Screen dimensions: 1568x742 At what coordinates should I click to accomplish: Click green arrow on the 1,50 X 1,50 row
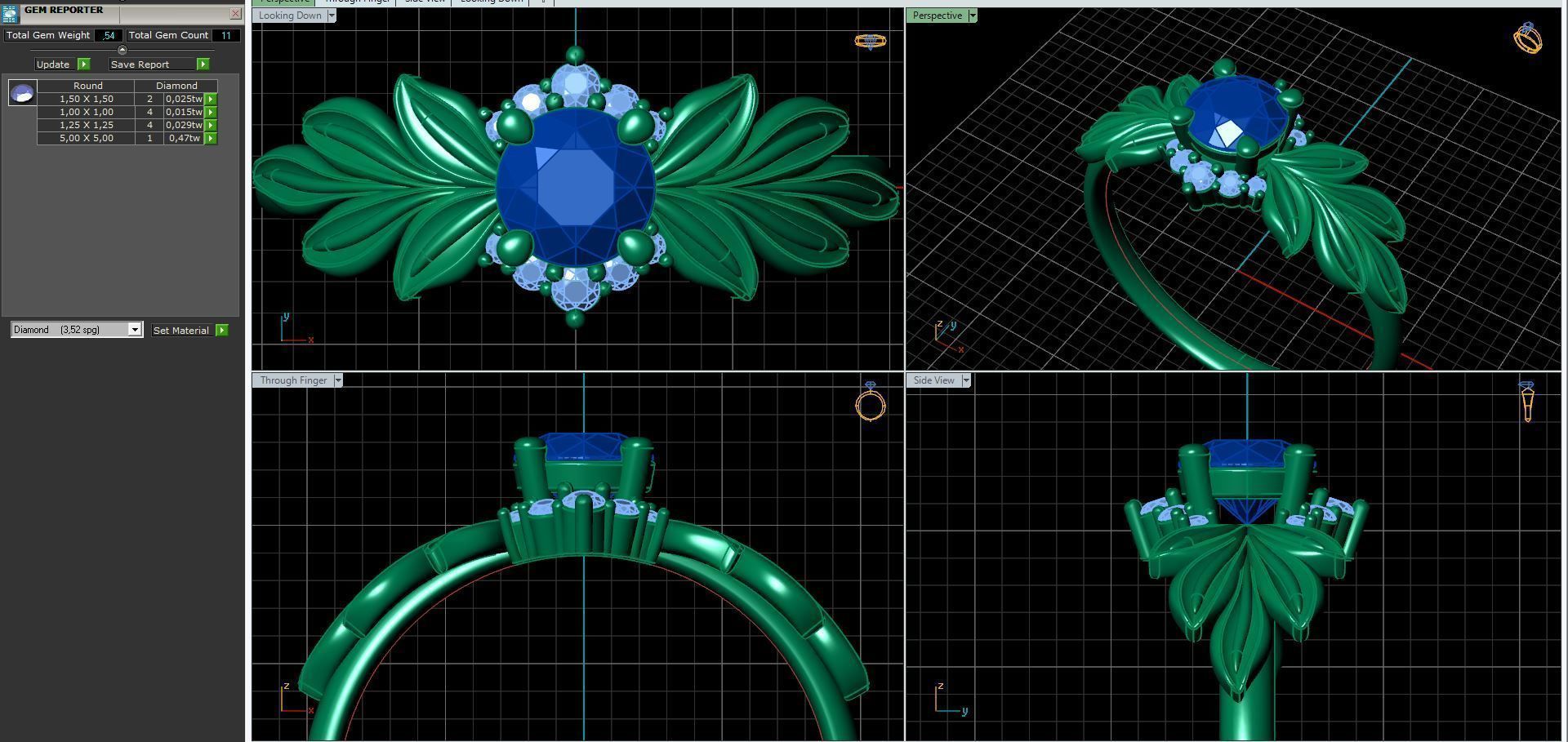tap(211, 99)
